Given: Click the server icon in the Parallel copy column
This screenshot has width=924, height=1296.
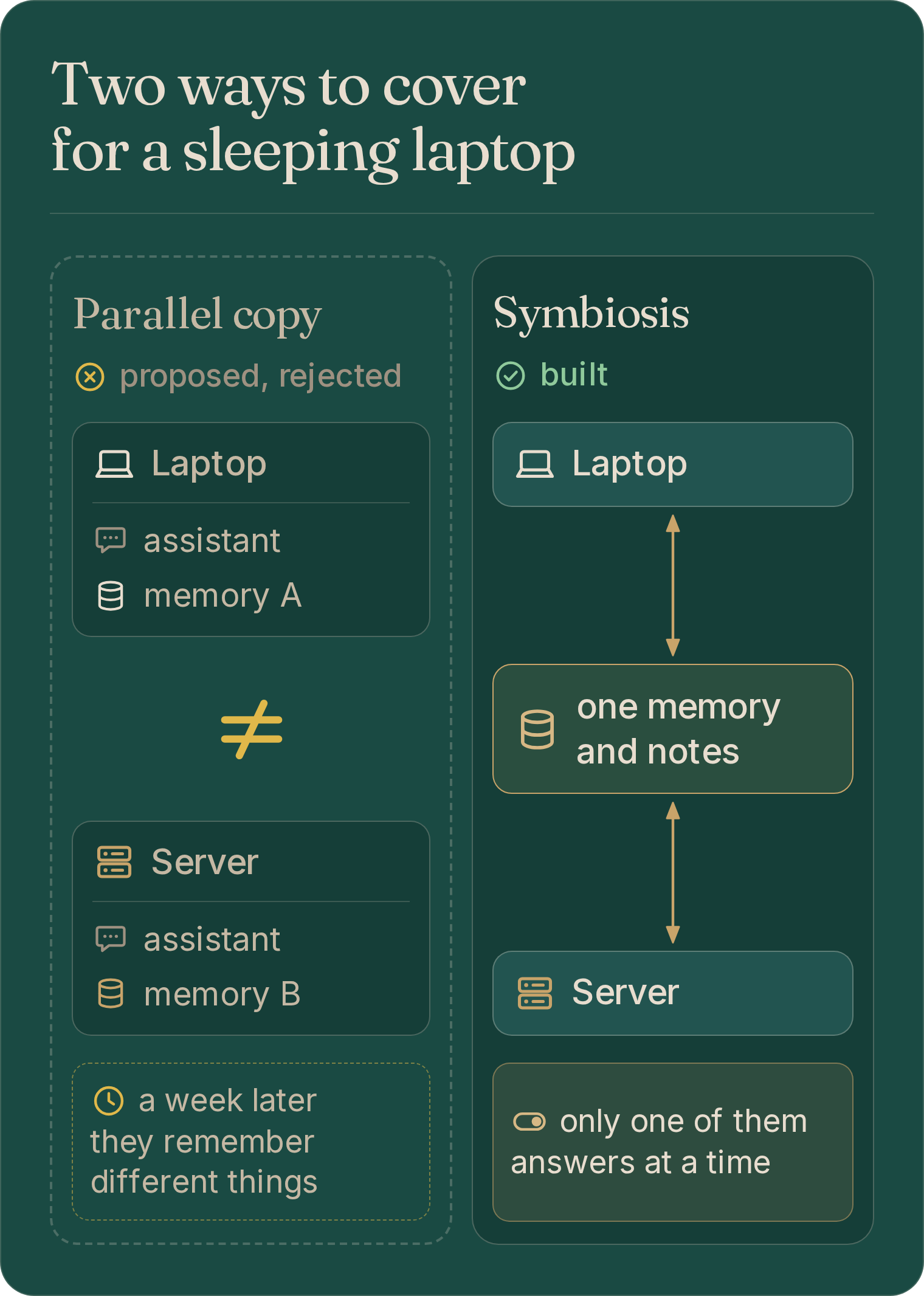Looking at the screenshot, I should click(x=114, y=862).
